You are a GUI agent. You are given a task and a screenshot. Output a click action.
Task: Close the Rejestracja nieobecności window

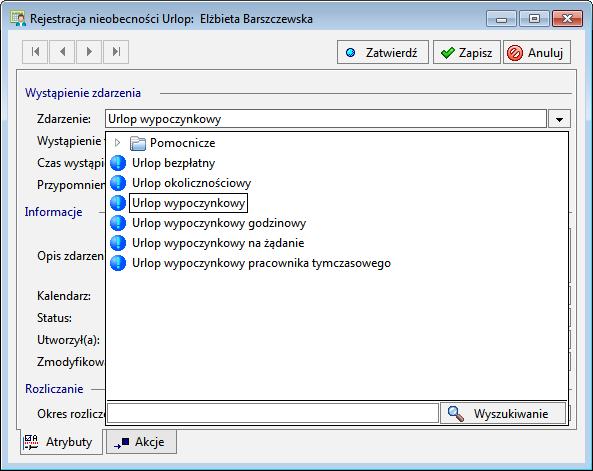click(x=567, y=19)
